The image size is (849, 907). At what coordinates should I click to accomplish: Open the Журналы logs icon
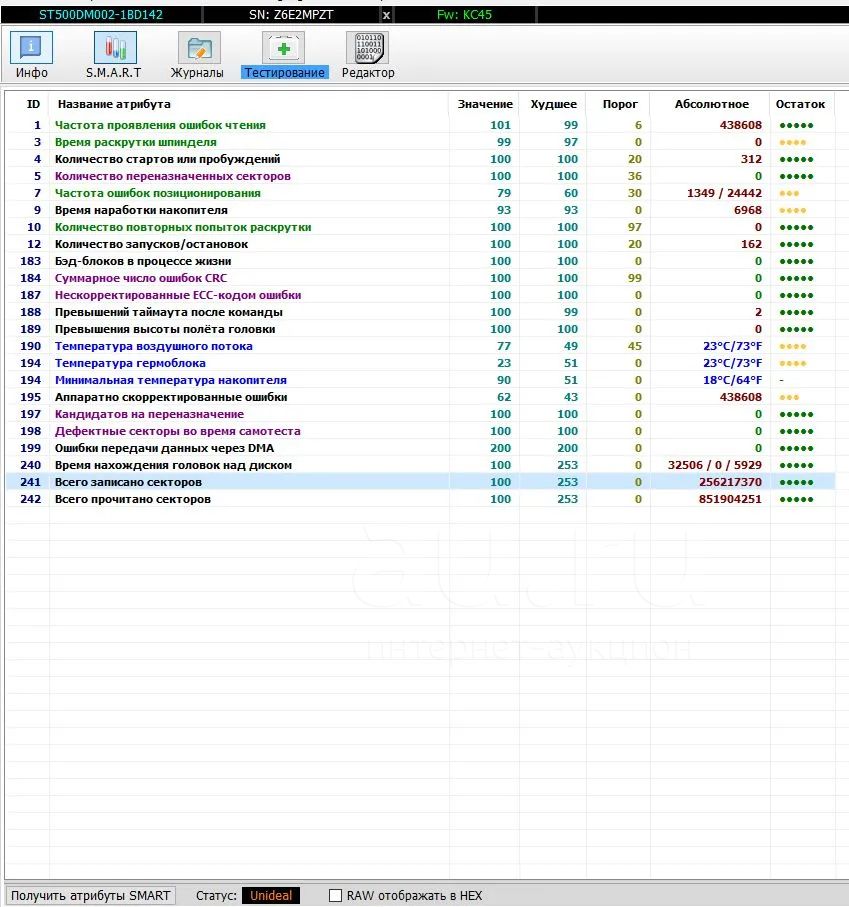tap(199, 47)
